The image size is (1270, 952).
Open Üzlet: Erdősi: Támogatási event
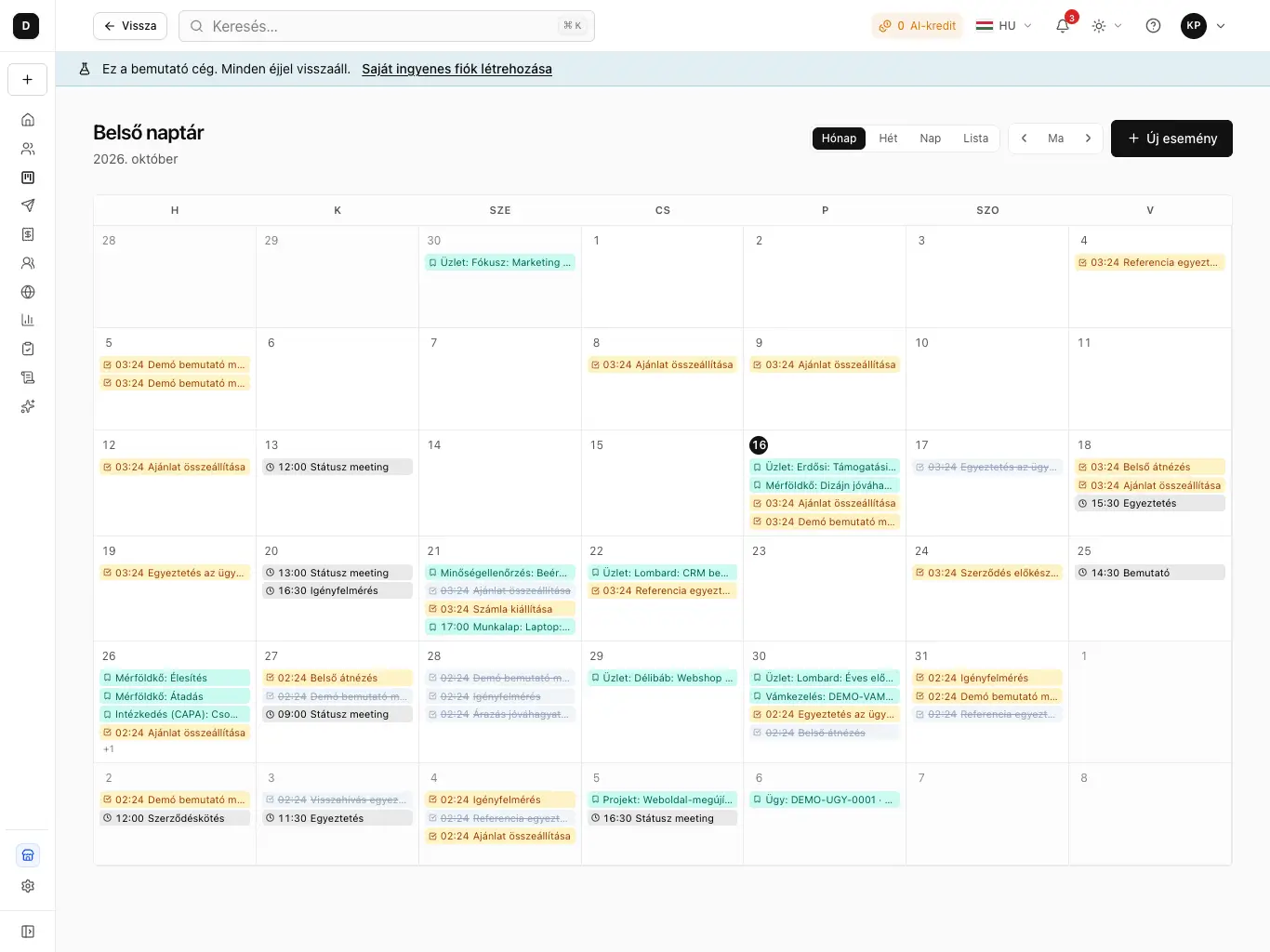point(825,468)
